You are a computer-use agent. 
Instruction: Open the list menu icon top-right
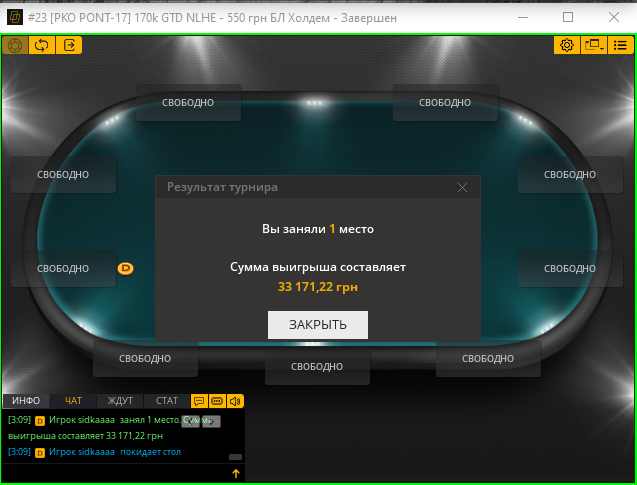click(620, 45)
